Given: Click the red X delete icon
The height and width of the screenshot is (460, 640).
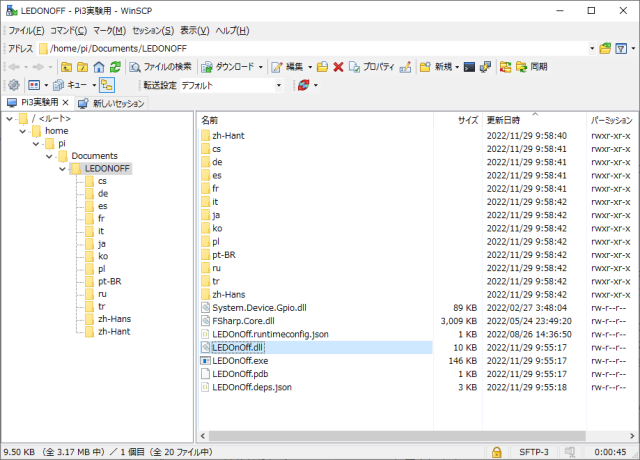Looking at the screenshot, I should pos(338,67).
